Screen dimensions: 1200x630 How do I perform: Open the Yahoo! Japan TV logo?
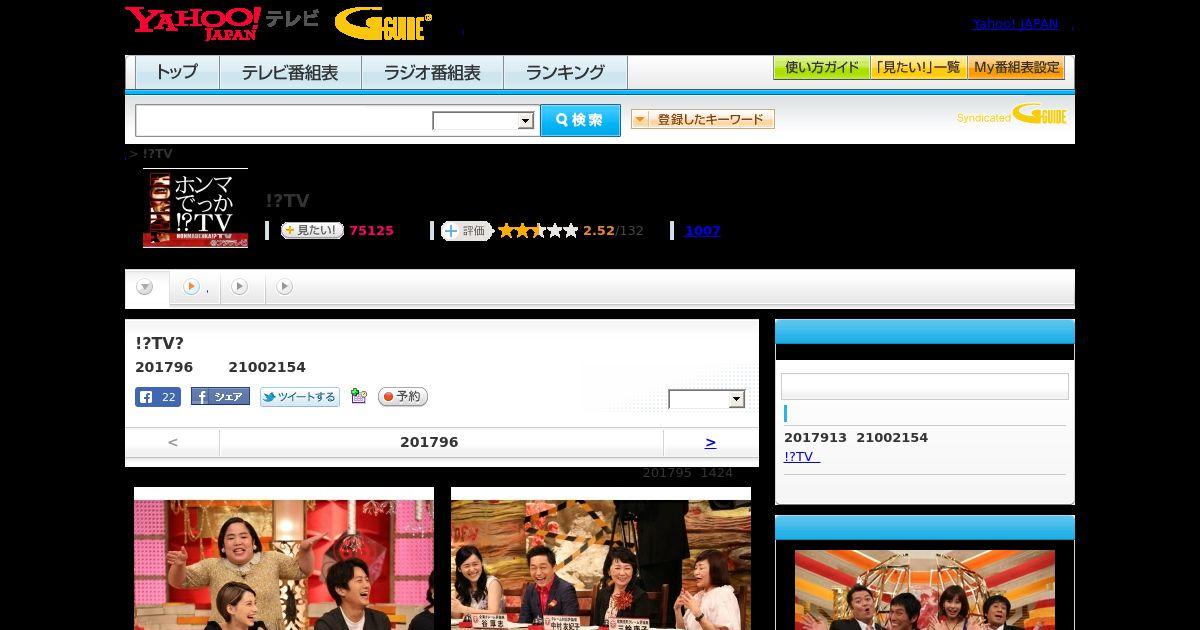221,23
